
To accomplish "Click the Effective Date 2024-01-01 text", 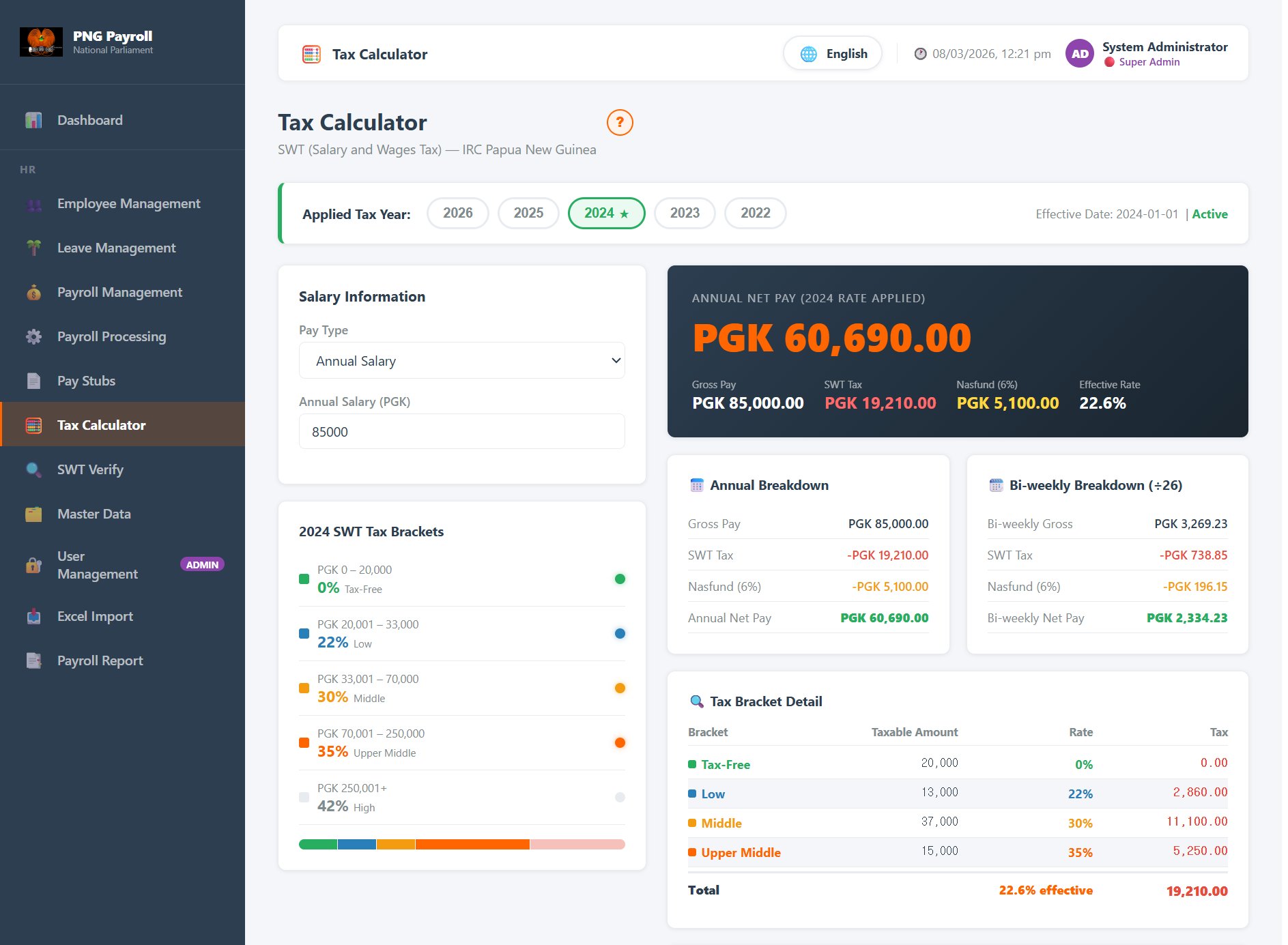I will (x=1107, y=214).
